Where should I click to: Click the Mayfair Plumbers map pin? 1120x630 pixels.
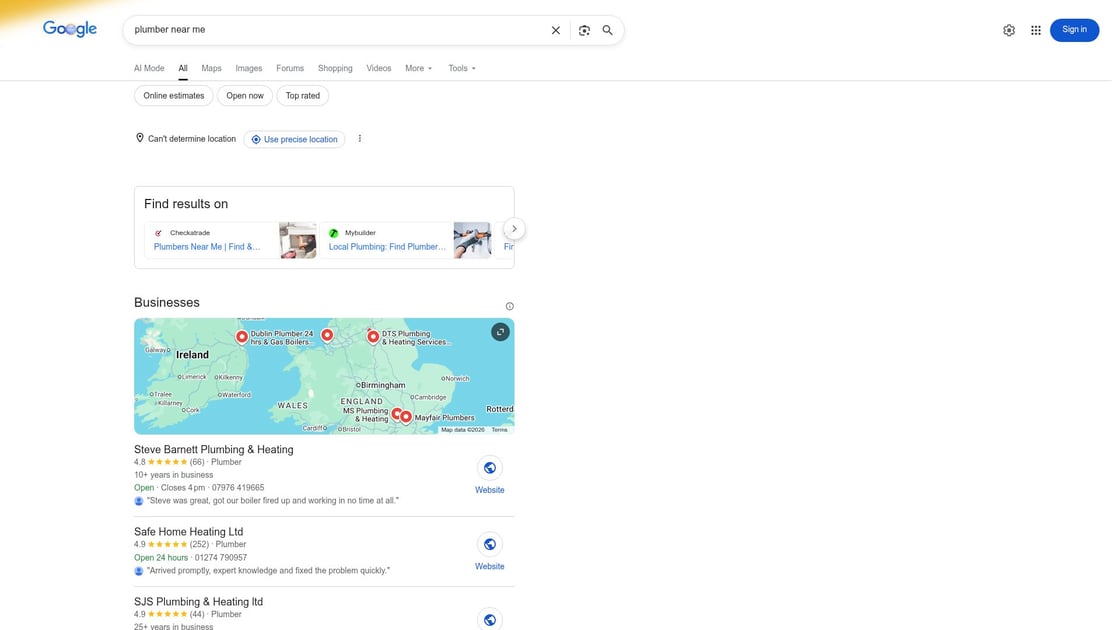pos(406,416)
